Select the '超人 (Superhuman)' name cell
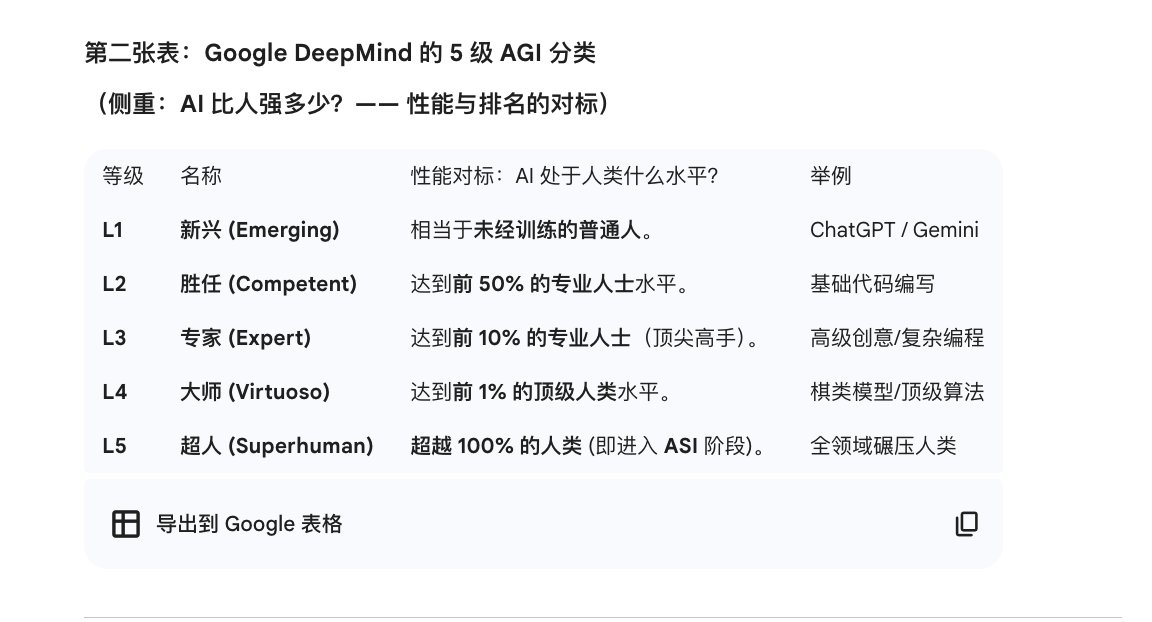 (x=276, y=446)
